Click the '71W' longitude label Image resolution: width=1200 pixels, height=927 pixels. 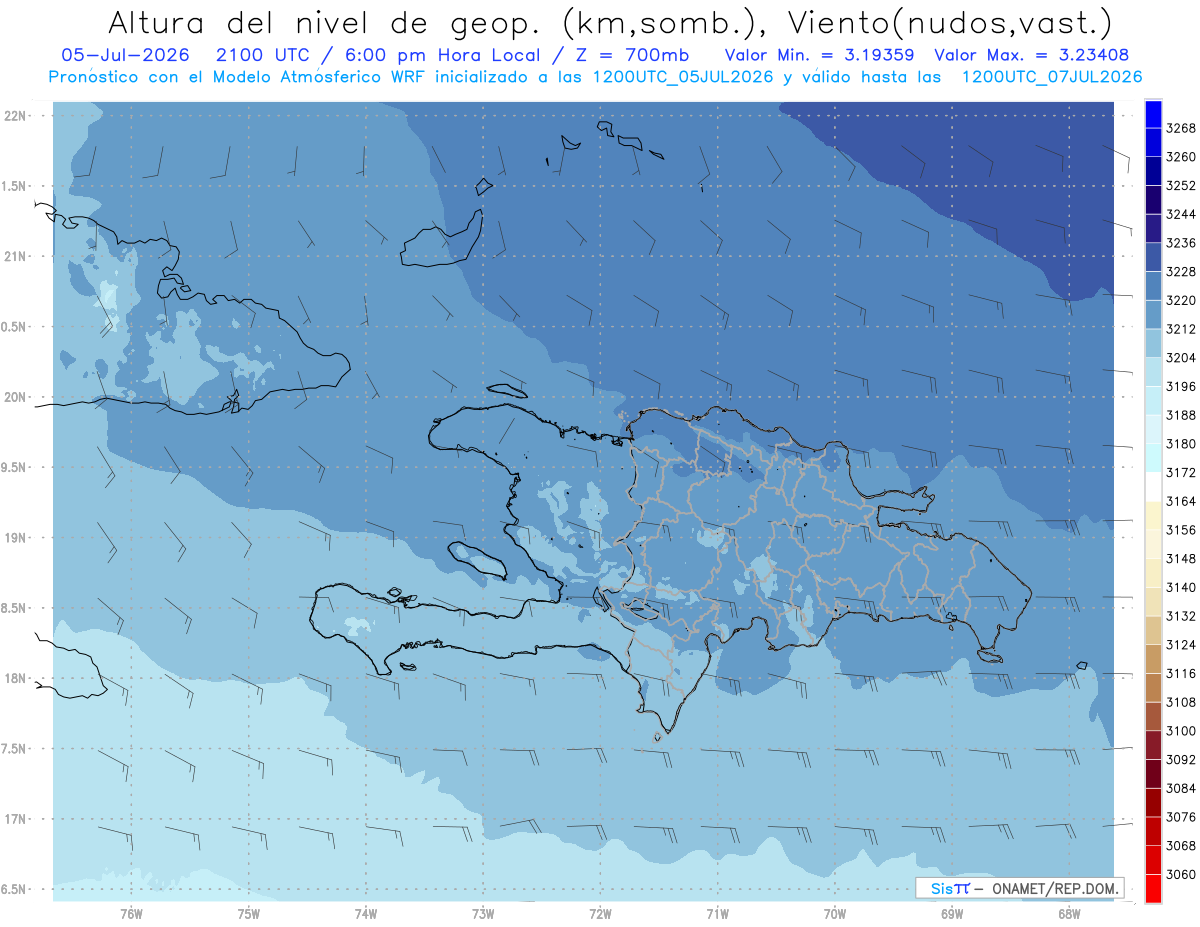[x=717, y=913]
